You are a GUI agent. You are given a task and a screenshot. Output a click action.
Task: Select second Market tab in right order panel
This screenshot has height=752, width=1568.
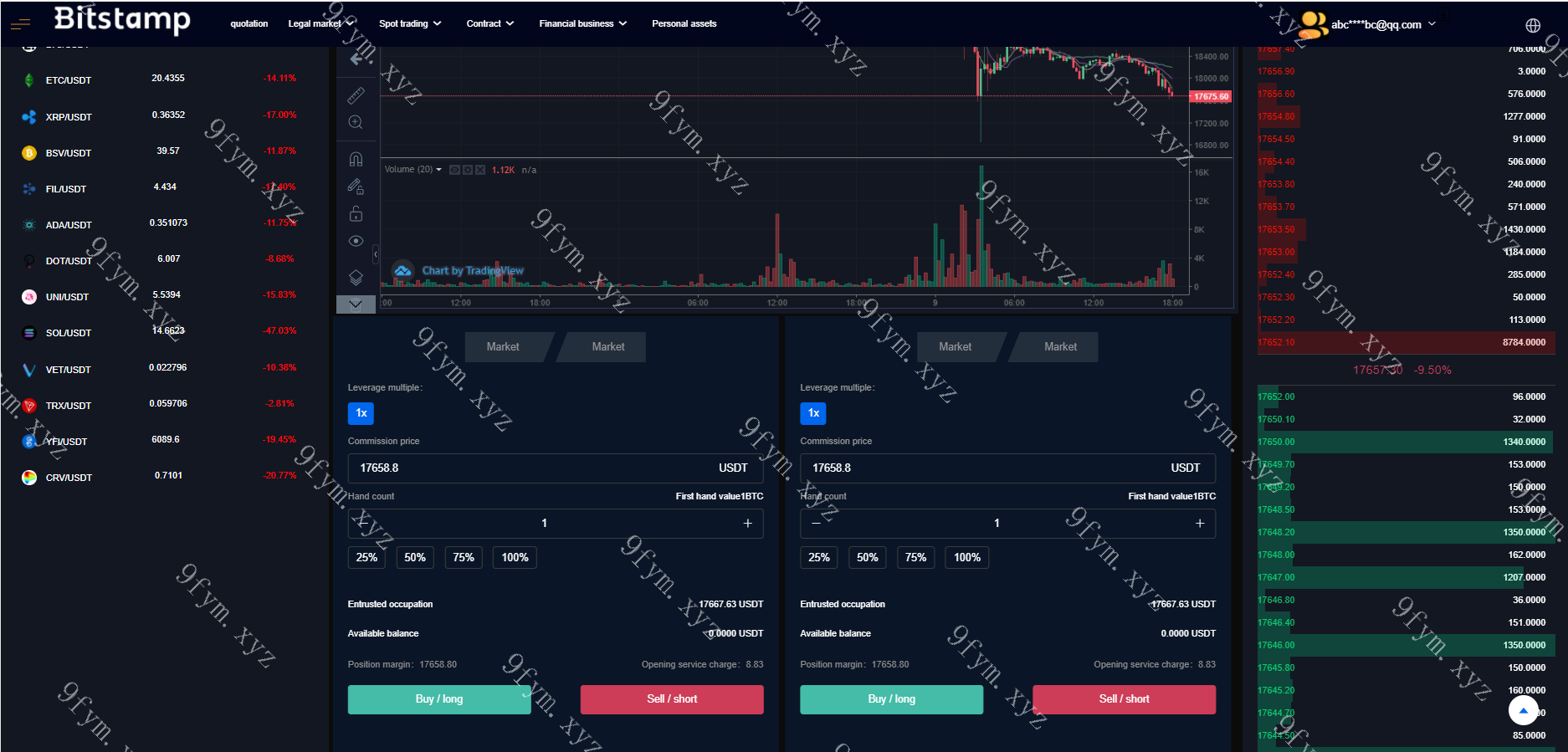pos(1055,346)
